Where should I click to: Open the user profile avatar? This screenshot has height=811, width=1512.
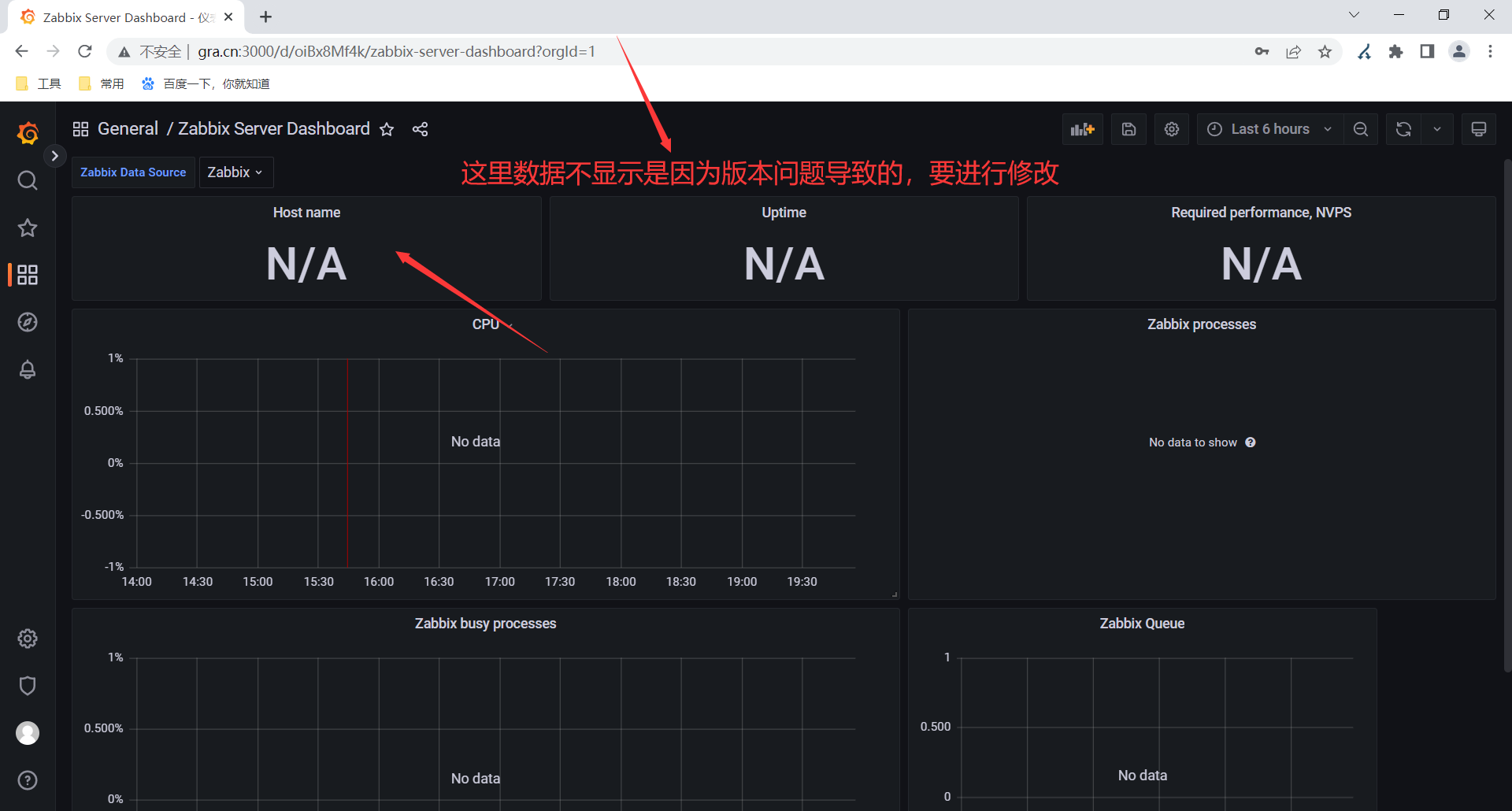click(x=28, y=733)
